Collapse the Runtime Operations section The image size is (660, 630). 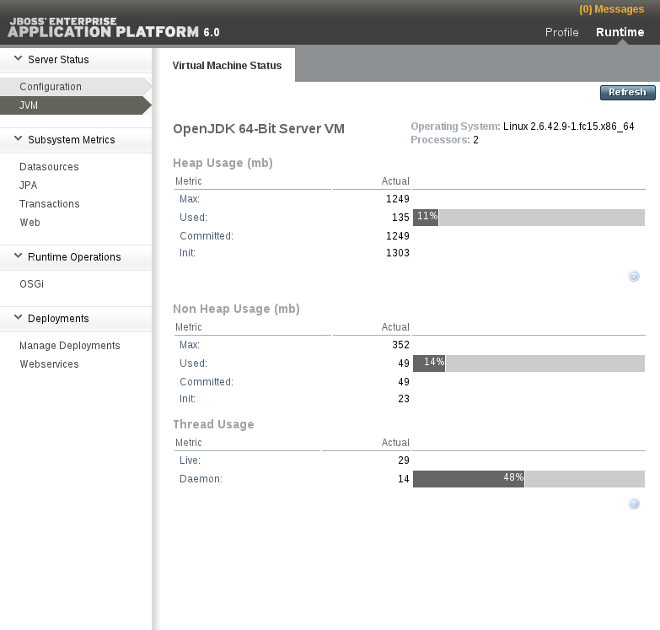coord(17,257)
